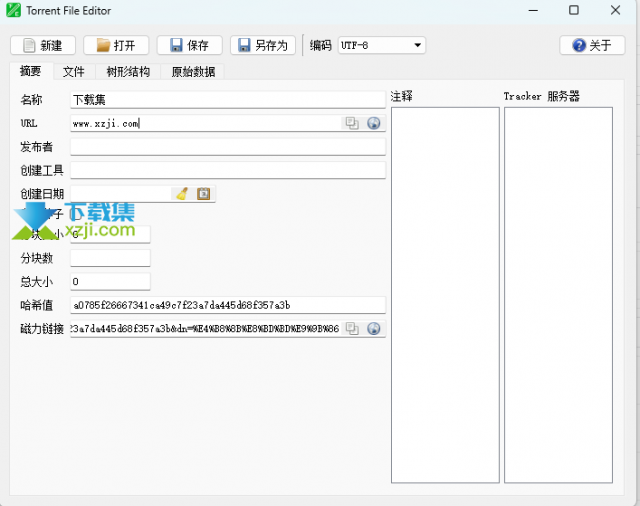Focus the 发布者 publisher text field

click(227, 147)
